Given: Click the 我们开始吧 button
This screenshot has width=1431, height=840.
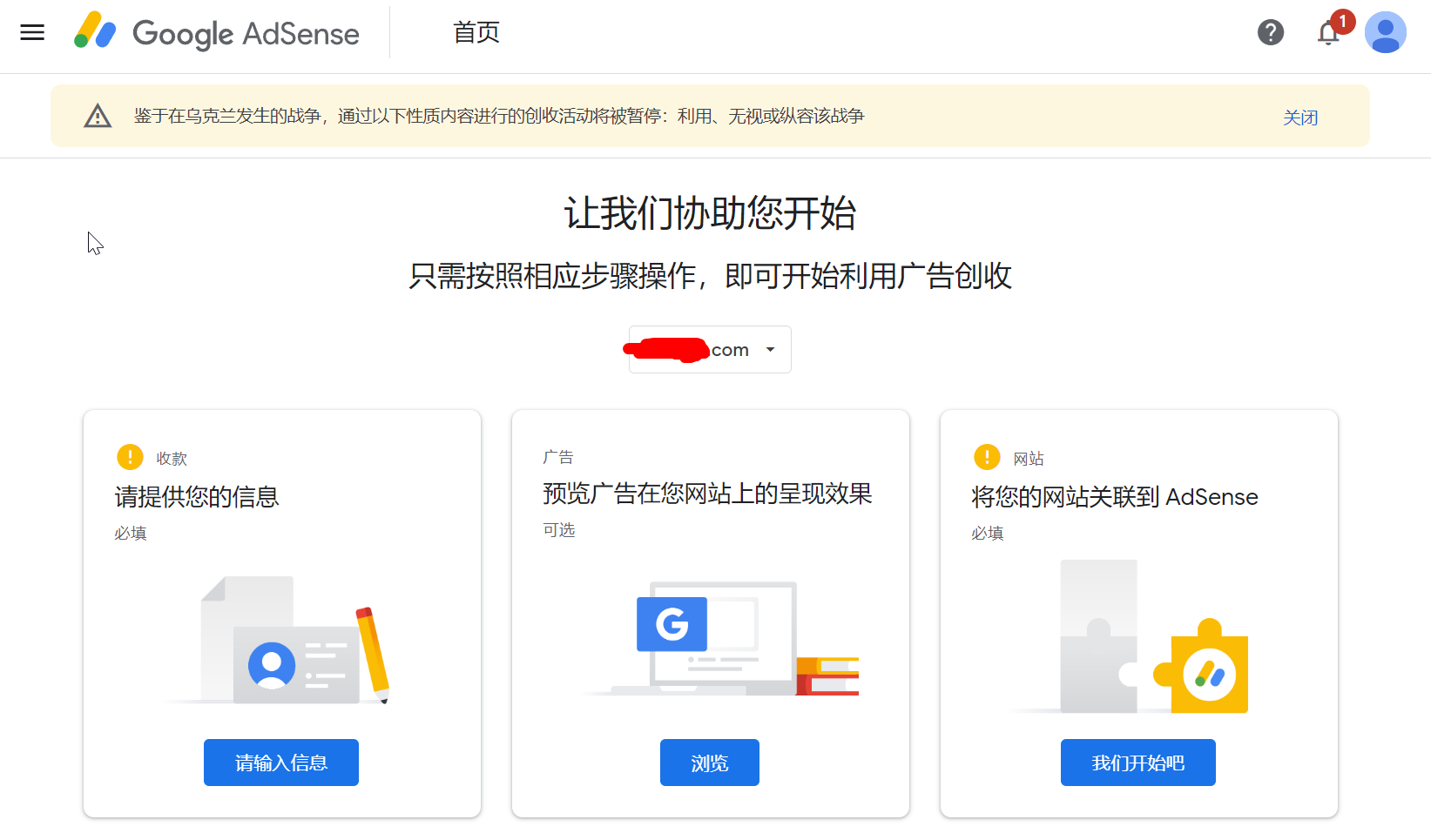Looking at the screenshot, I should click(x=1138, y=763).
